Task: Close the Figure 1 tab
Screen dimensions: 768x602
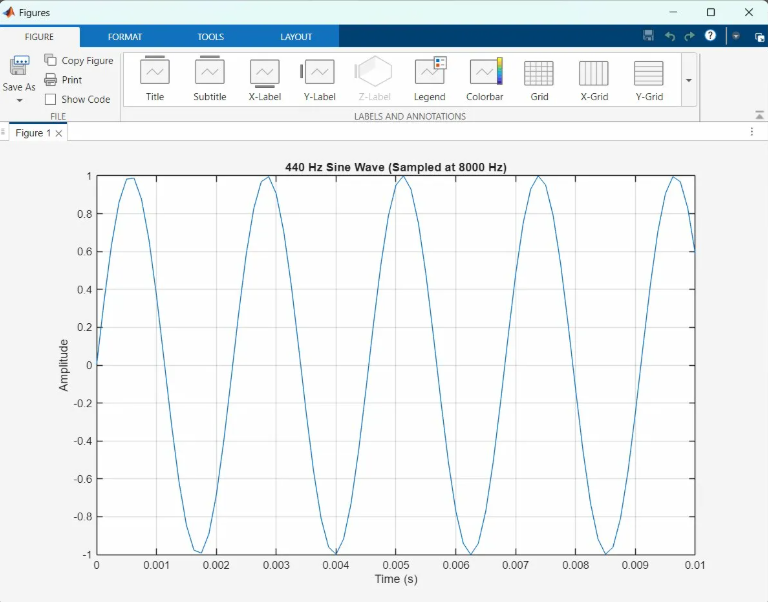Action: coord(59,133)
